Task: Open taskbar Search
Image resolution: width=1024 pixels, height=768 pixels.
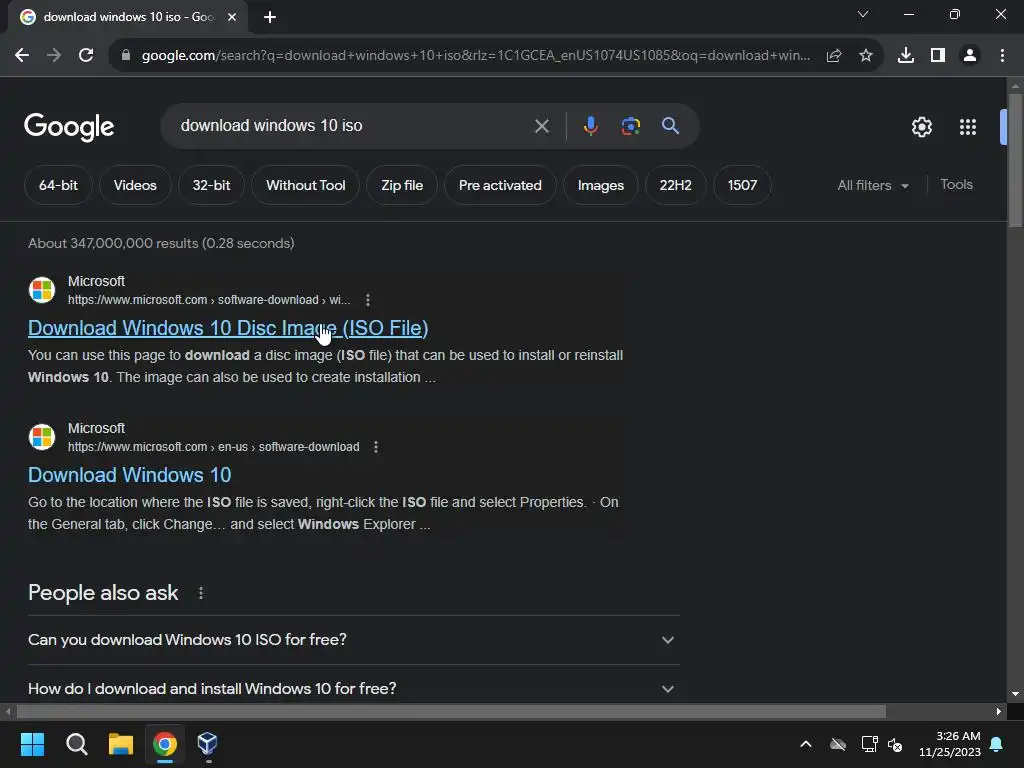Action: pyautogui.click(x=76, y=744)
